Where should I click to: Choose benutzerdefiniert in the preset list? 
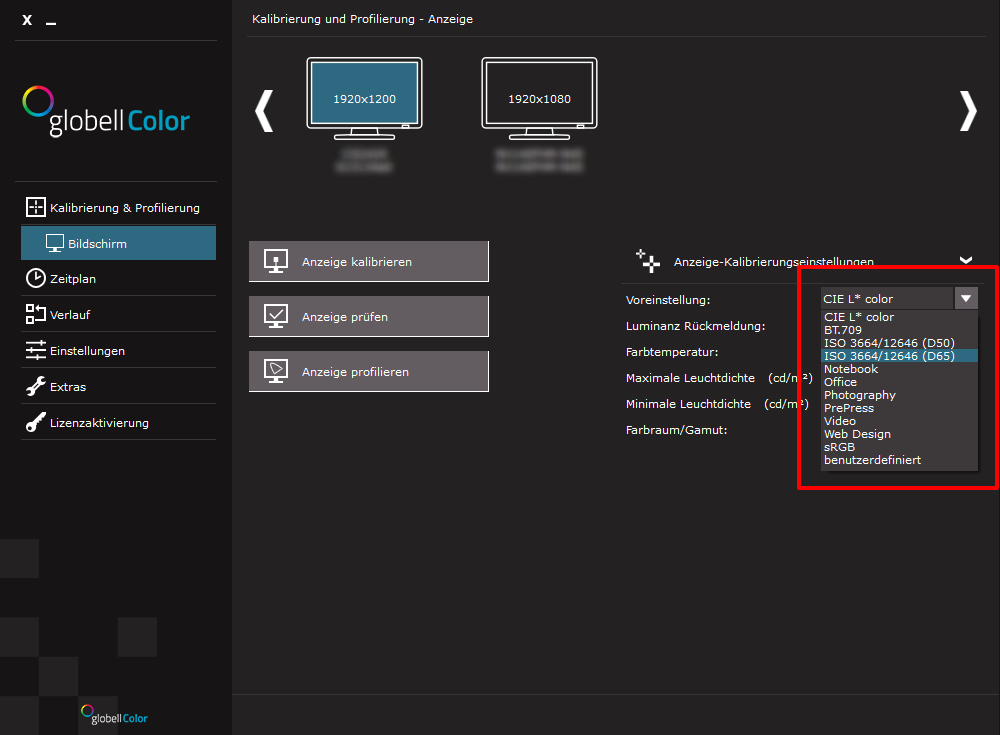[872, 460]
